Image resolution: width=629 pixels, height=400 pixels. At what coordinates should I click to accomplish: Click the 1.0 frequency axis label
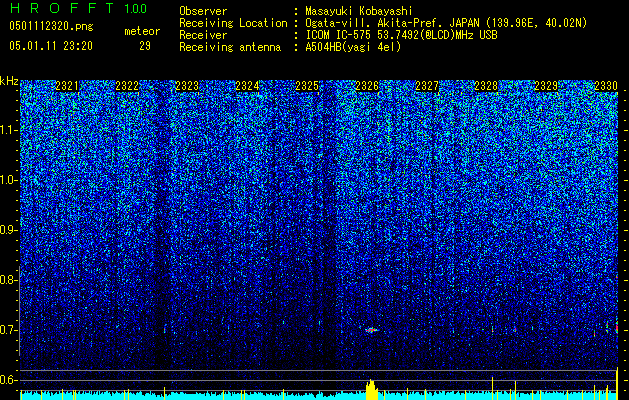9,180
